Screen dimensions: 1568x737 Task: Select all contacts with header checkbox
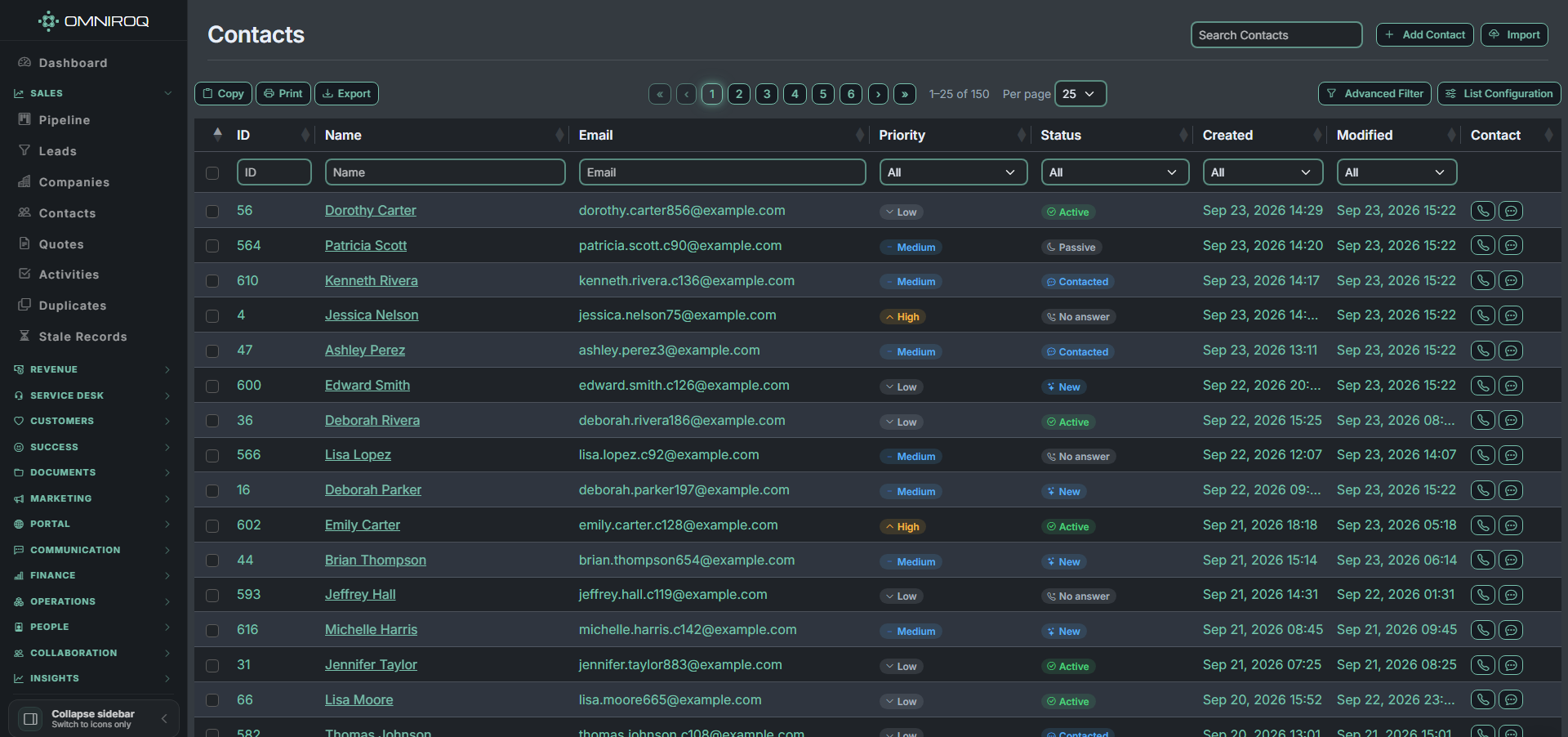(x=212, y=173)
